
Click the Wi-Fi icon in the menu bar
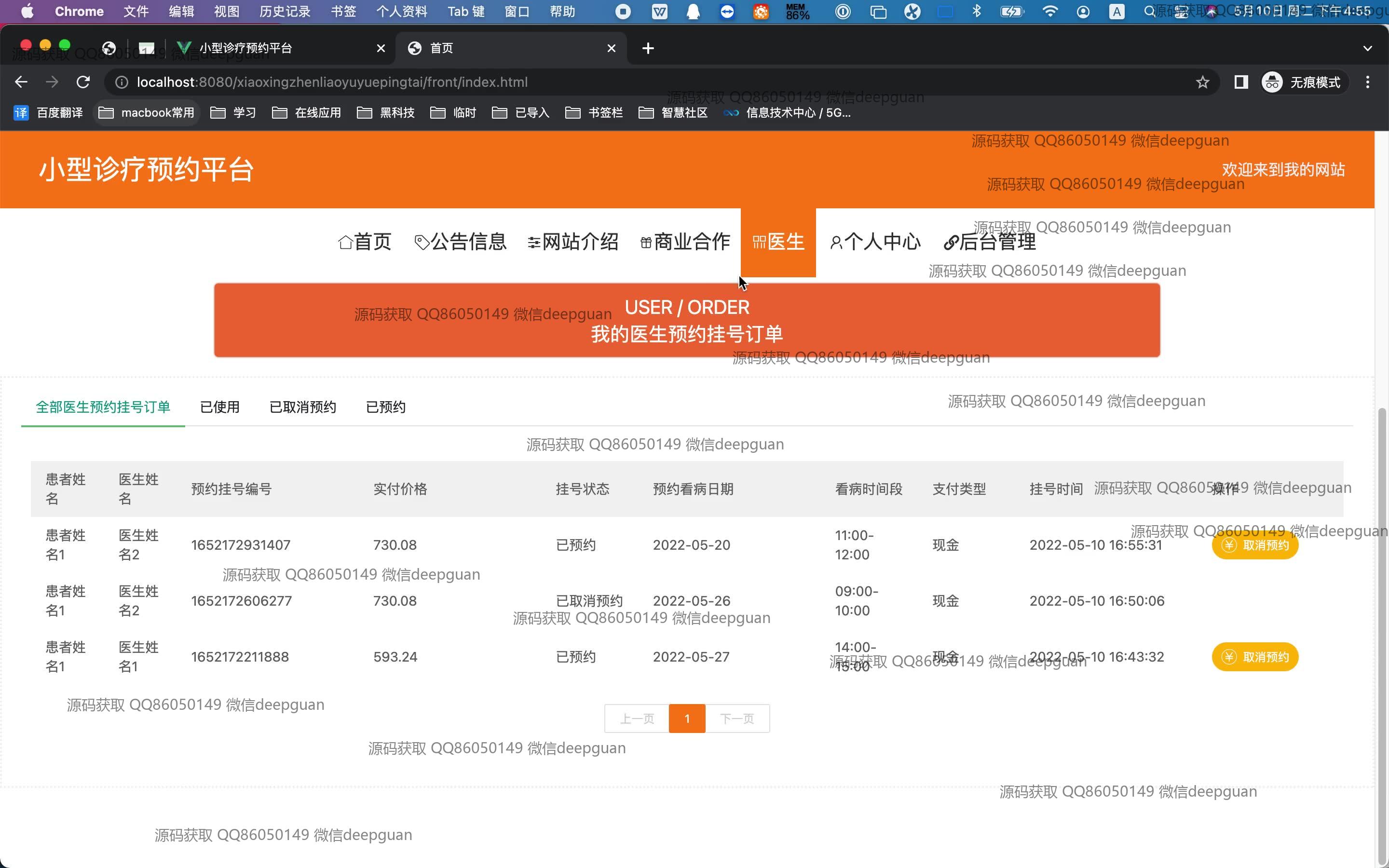click(x=1050, y=12)
